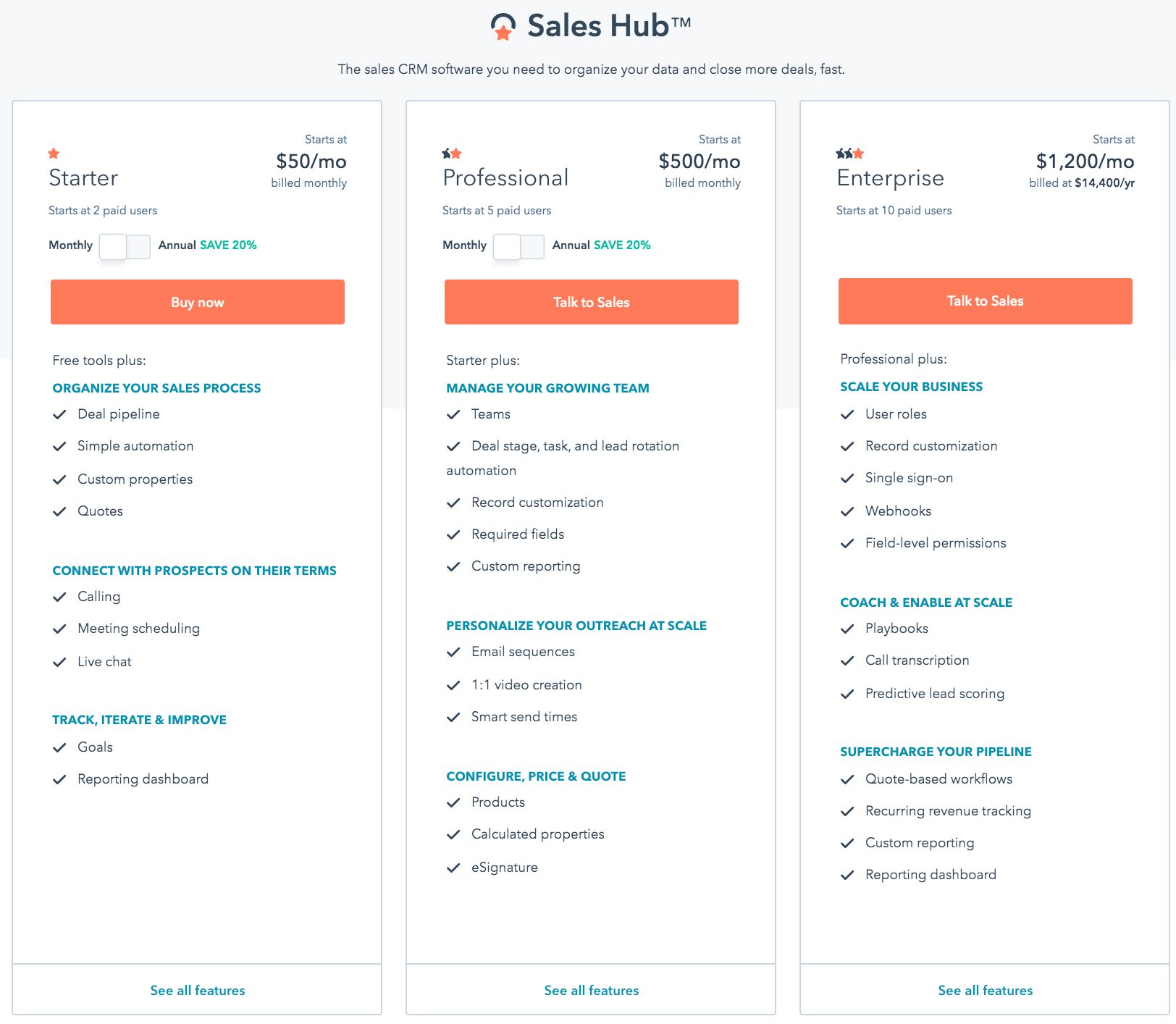Click the checkmark beside Quote-based workflows
The height and width of the screenshot is (1024, 1176).
[847, 780]
